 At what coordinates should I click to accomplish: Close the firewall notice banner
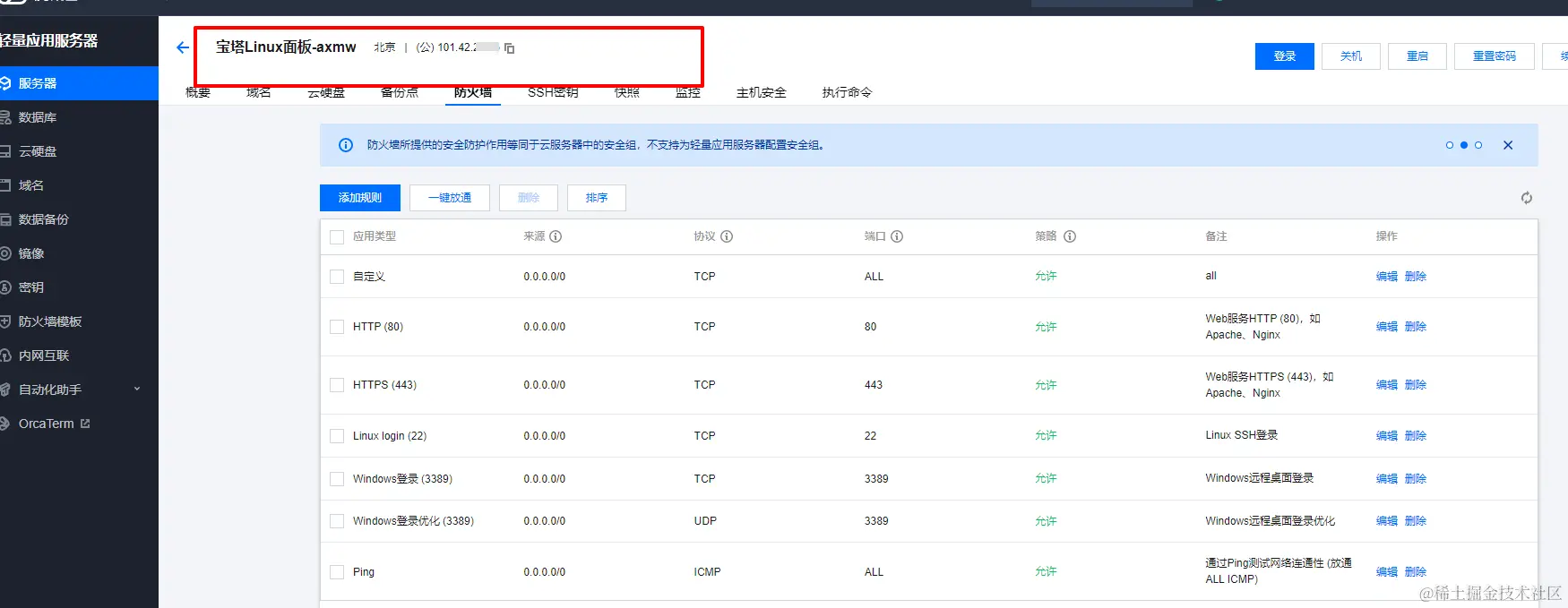tap(1508, 145)
